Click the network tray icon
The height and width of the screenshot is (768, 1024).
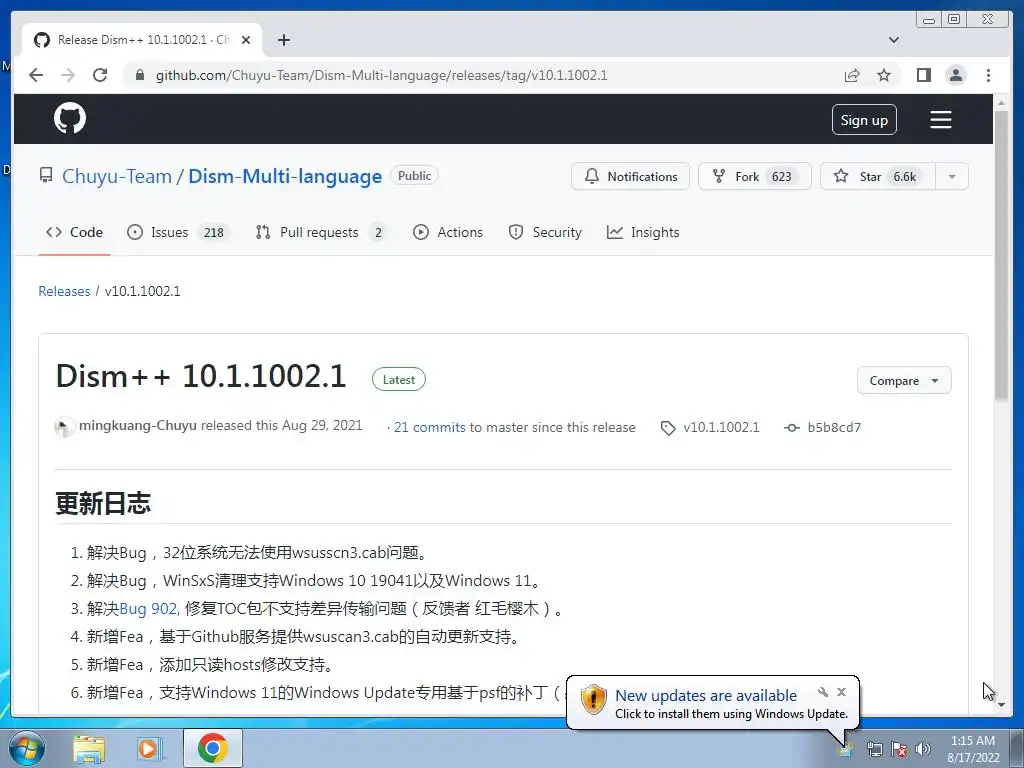874,749
